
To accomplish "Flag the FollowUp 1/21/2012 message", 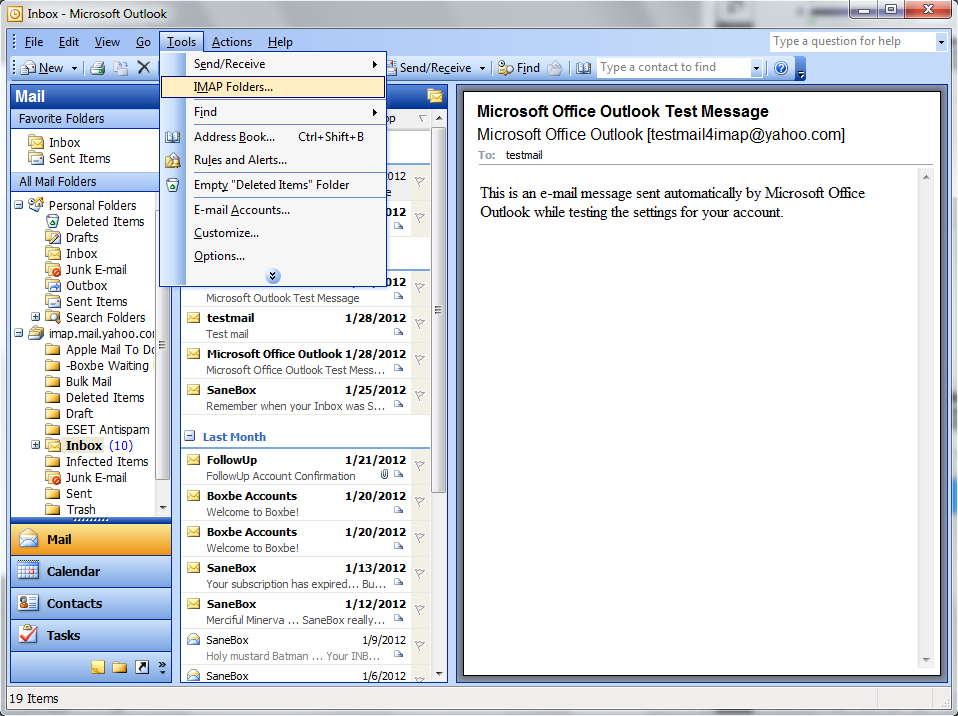I will click(x=420, y=466).
